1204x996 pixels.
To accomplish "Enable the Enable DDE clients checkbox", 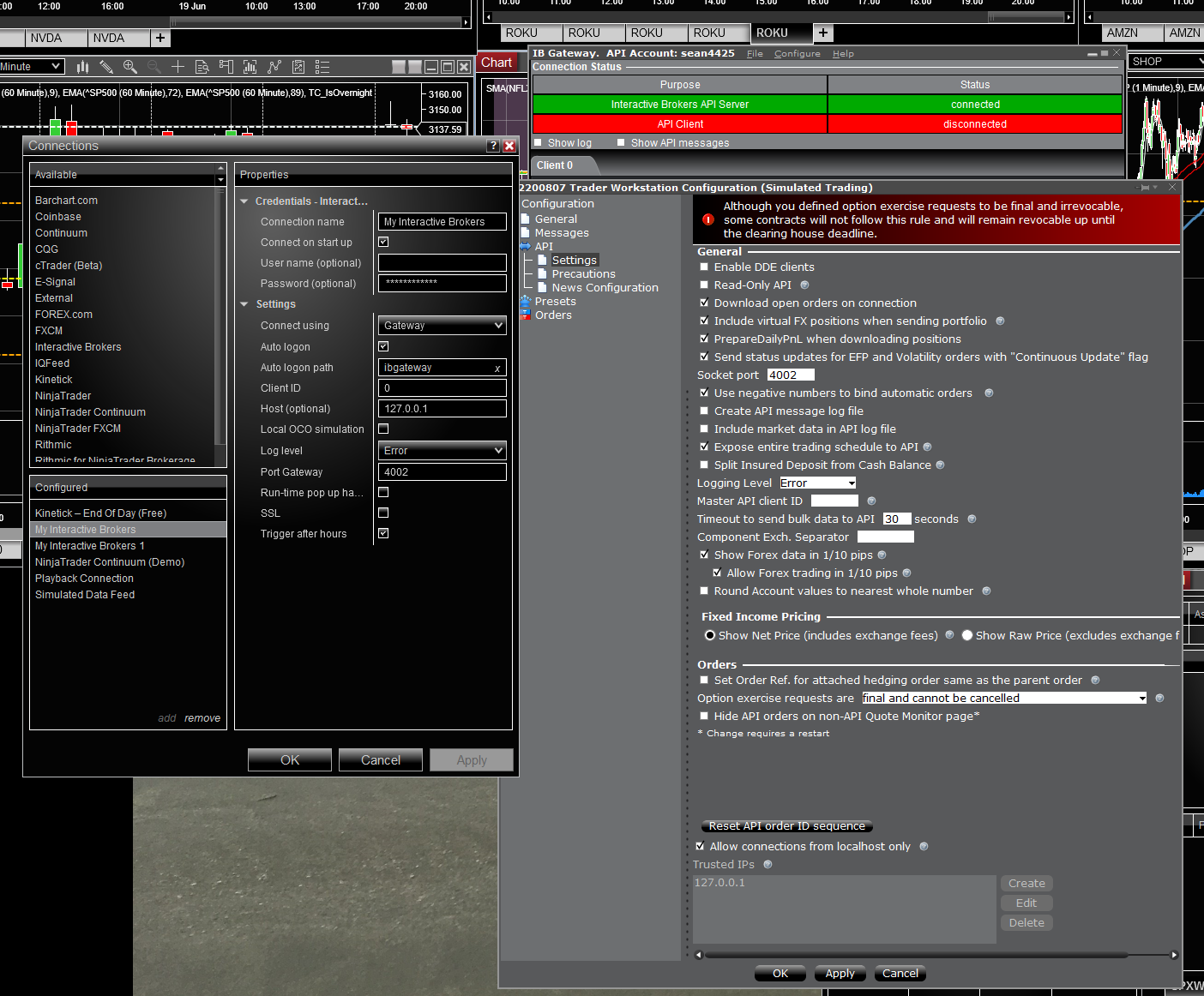I will tap(704, 267).
